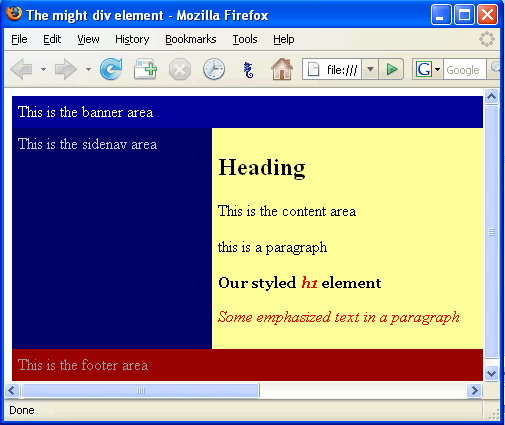The width and height of the screenshot is (505, 425).
Task: Click the file:/// address field
Action: (x=342, y=69)
